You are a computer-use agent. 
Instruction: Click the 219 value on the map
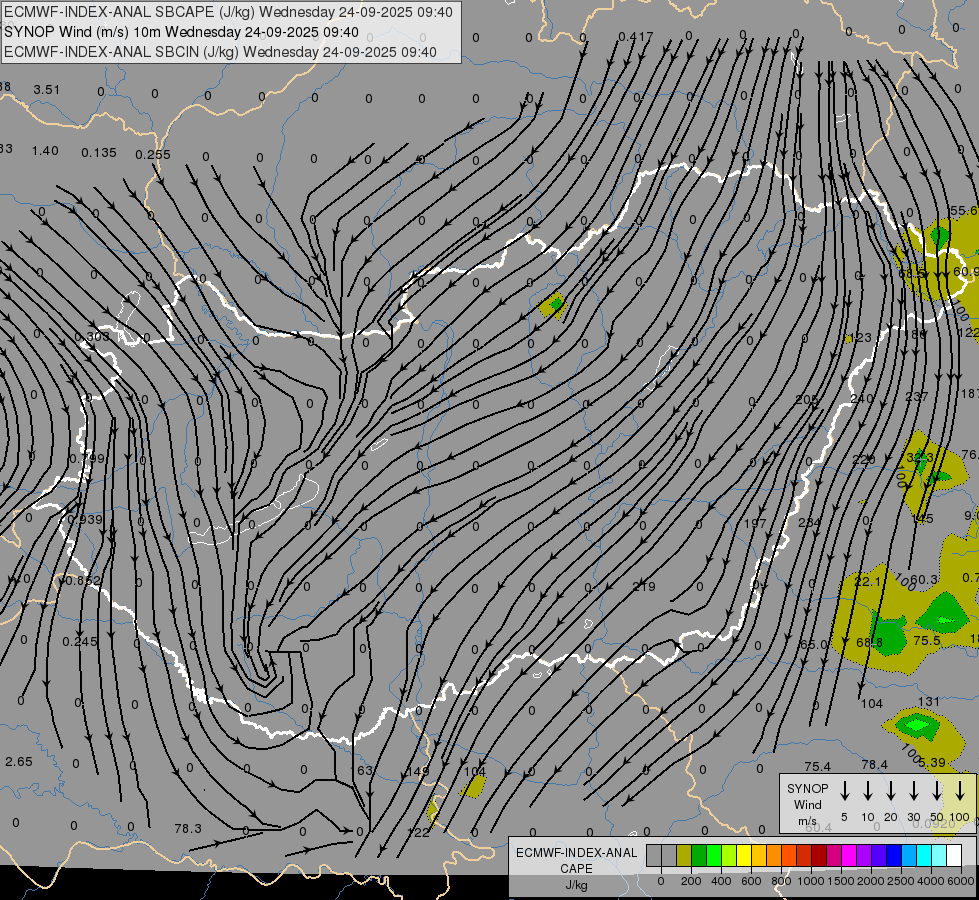click(644, 586)
